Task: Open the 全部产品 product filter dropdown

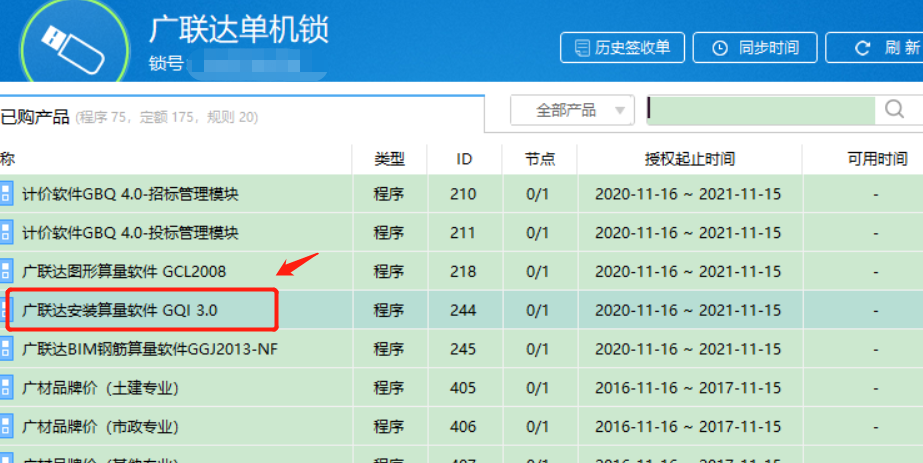Action: coord(572,110)
